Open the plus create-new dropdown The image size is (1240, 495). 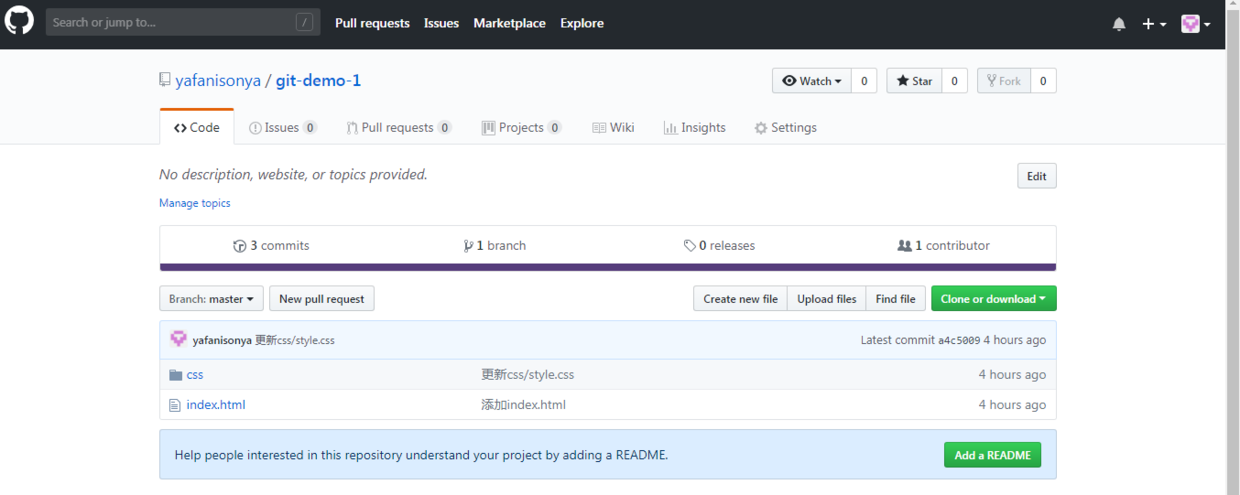coord(1154,24)
